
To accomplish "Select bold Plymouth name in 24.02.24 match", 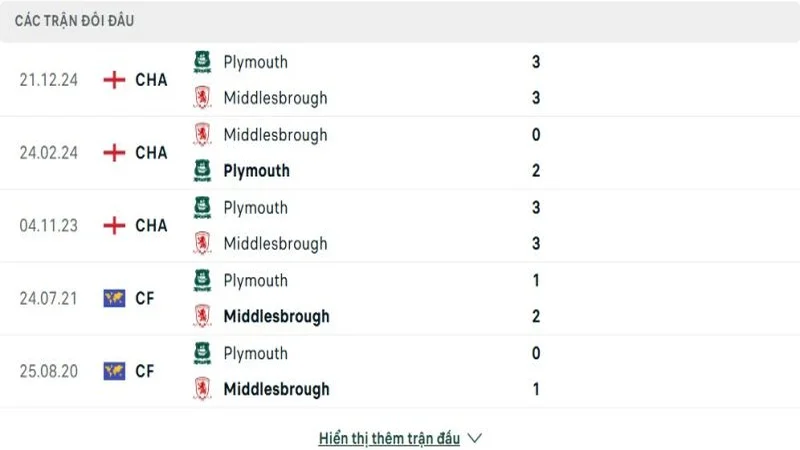I will pos(256,171).
